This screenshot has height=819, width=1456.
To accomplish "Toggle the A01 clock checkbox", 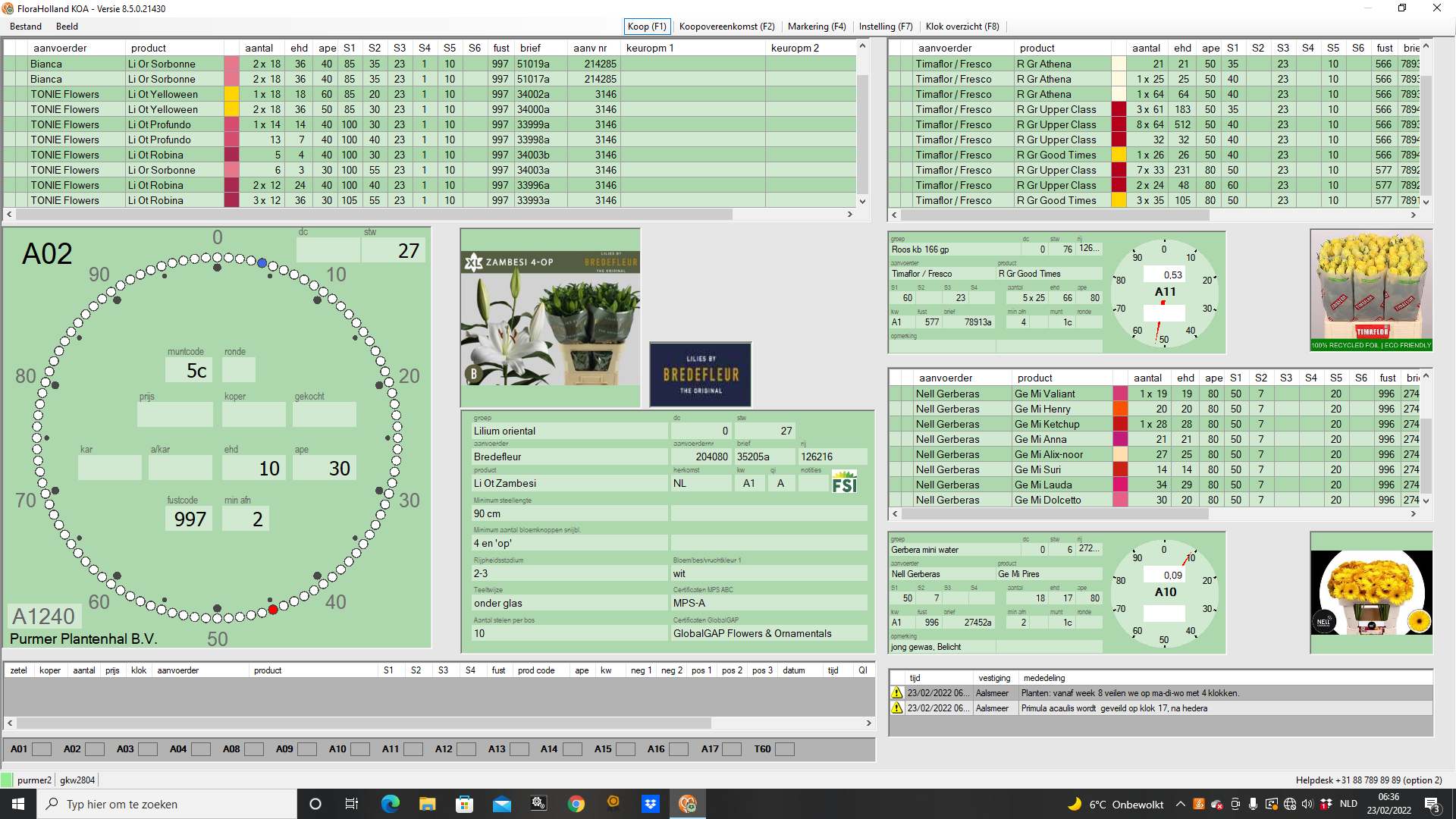I will (42, 749).
